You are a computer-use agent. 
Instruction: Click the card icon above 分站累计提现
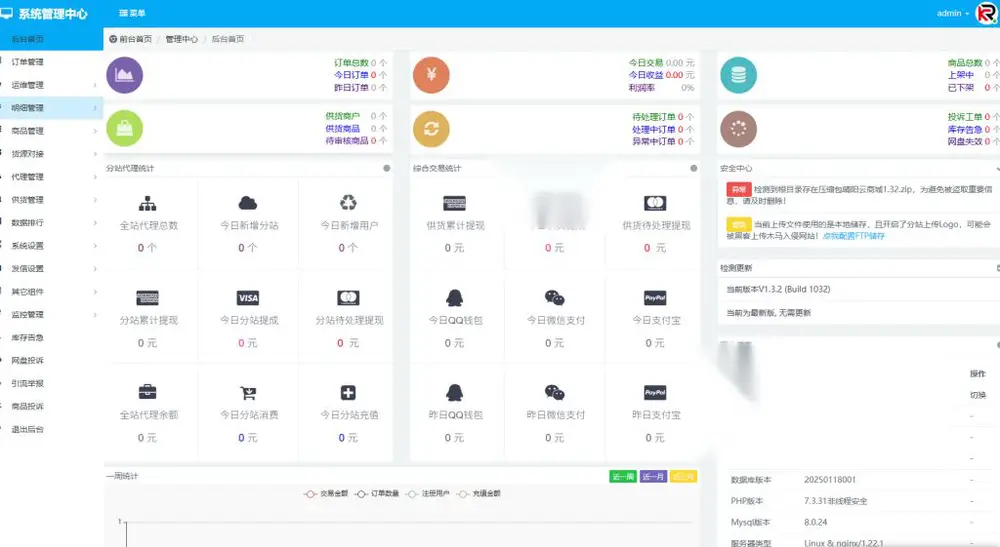coord(148,298)
